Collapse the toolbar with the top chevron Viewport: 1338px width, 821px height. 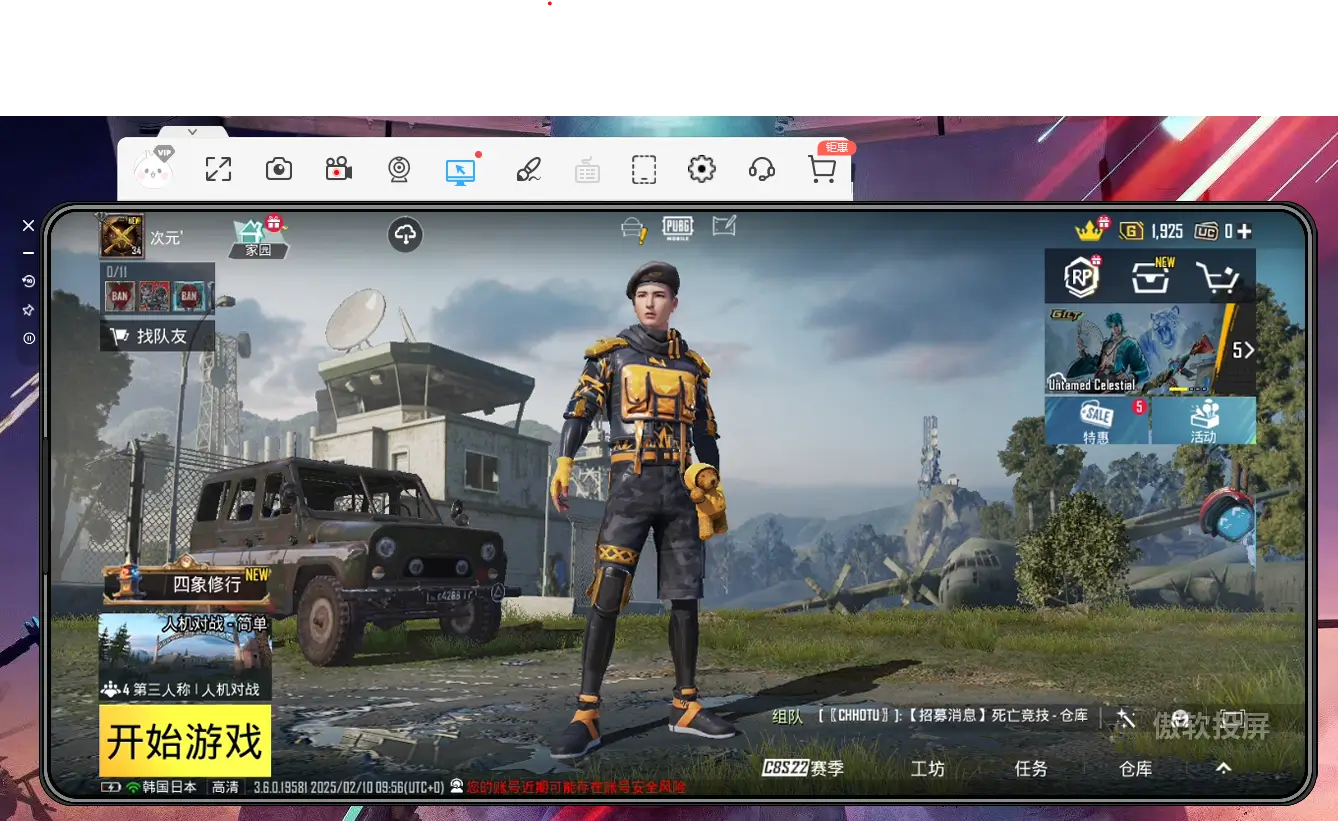point(193,131)
